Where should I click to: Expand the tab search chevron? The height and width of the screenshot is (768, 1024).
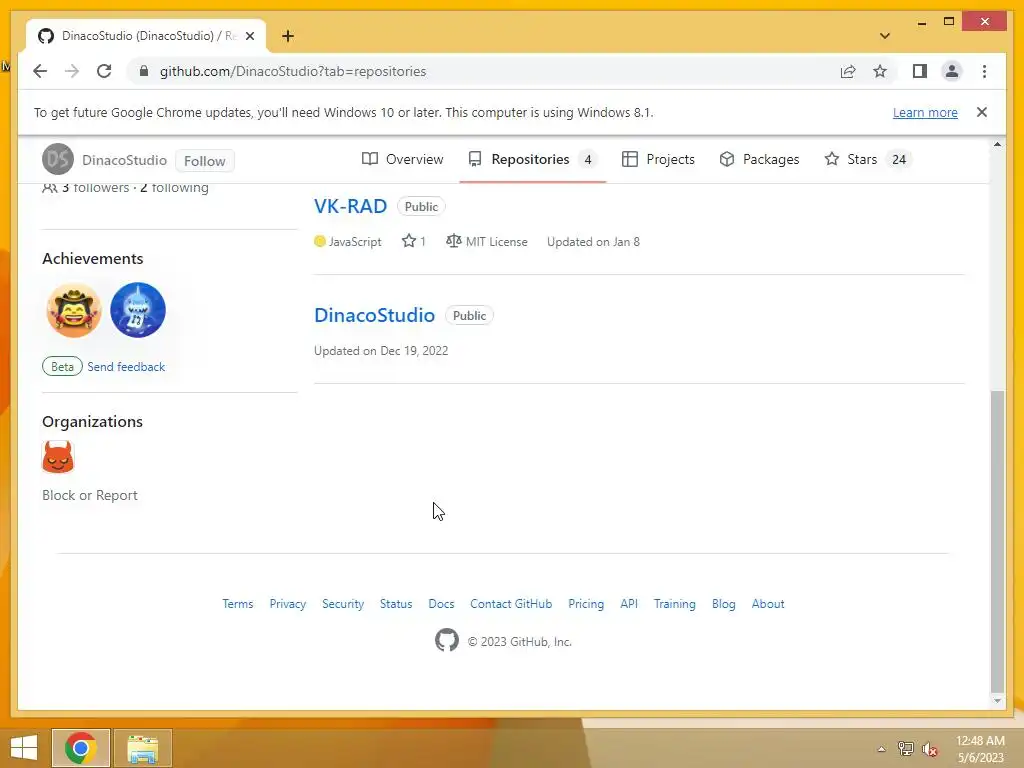[885, 36]
